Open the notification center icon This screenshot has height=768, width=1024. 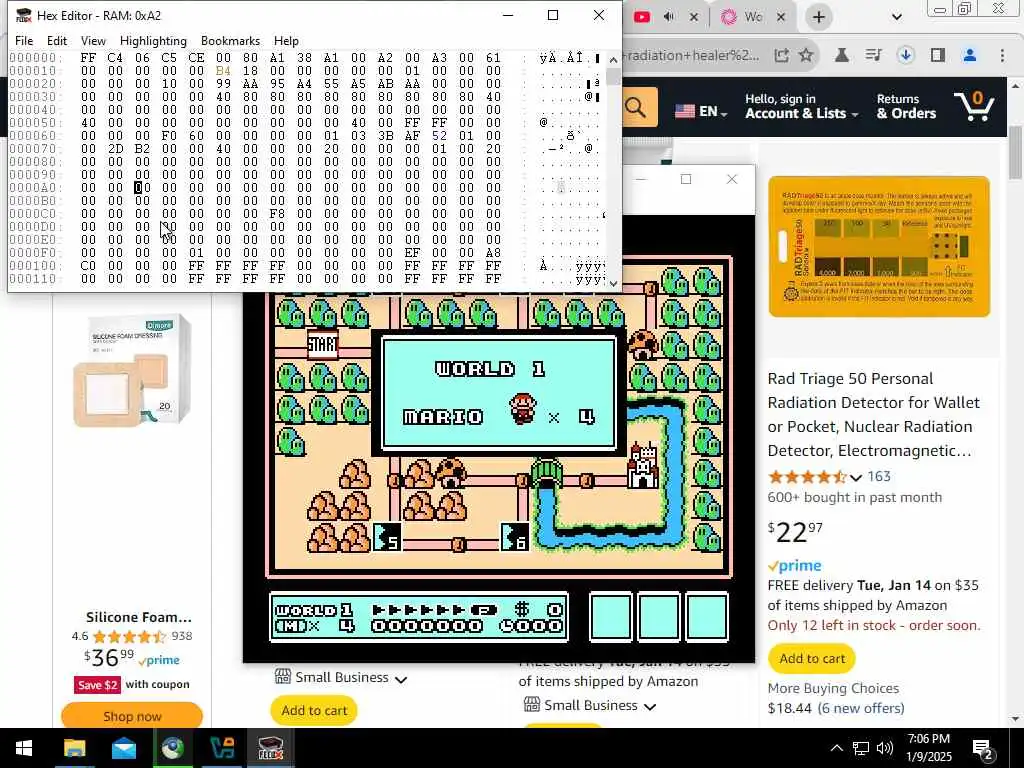coord(983,749)
